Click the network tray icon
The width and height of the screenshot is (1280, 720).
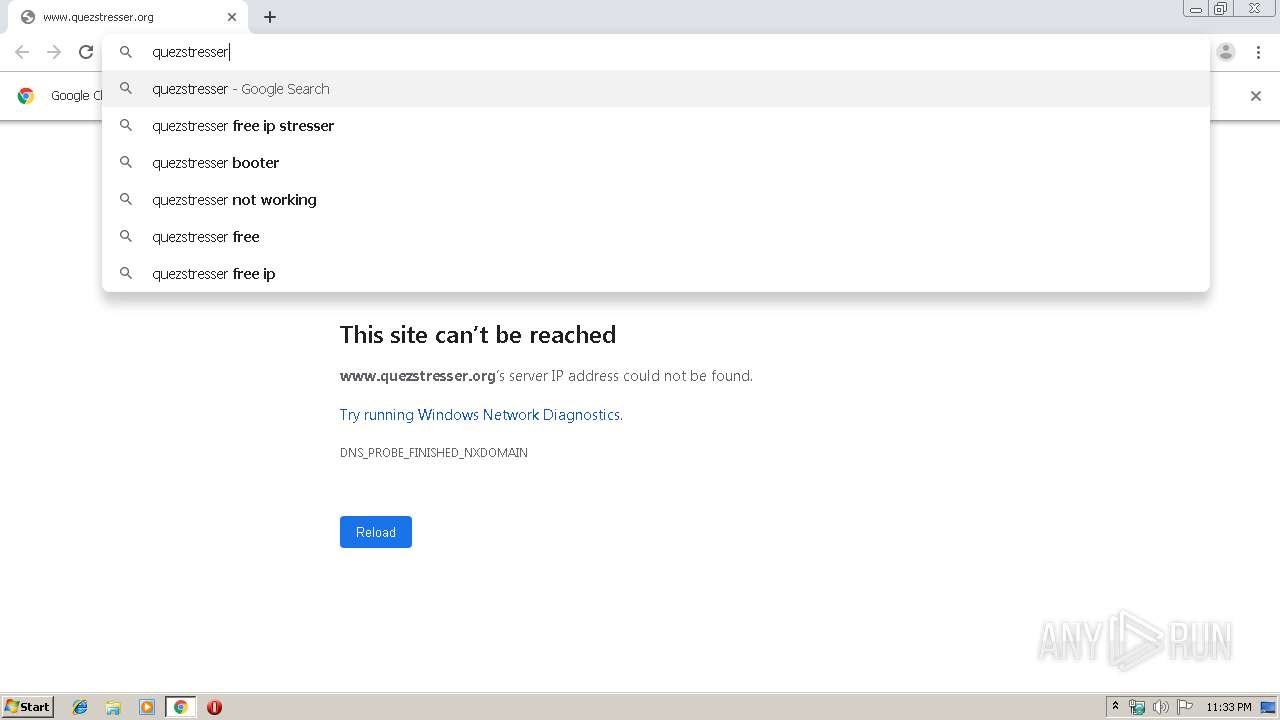click(x=1137, y=707)
